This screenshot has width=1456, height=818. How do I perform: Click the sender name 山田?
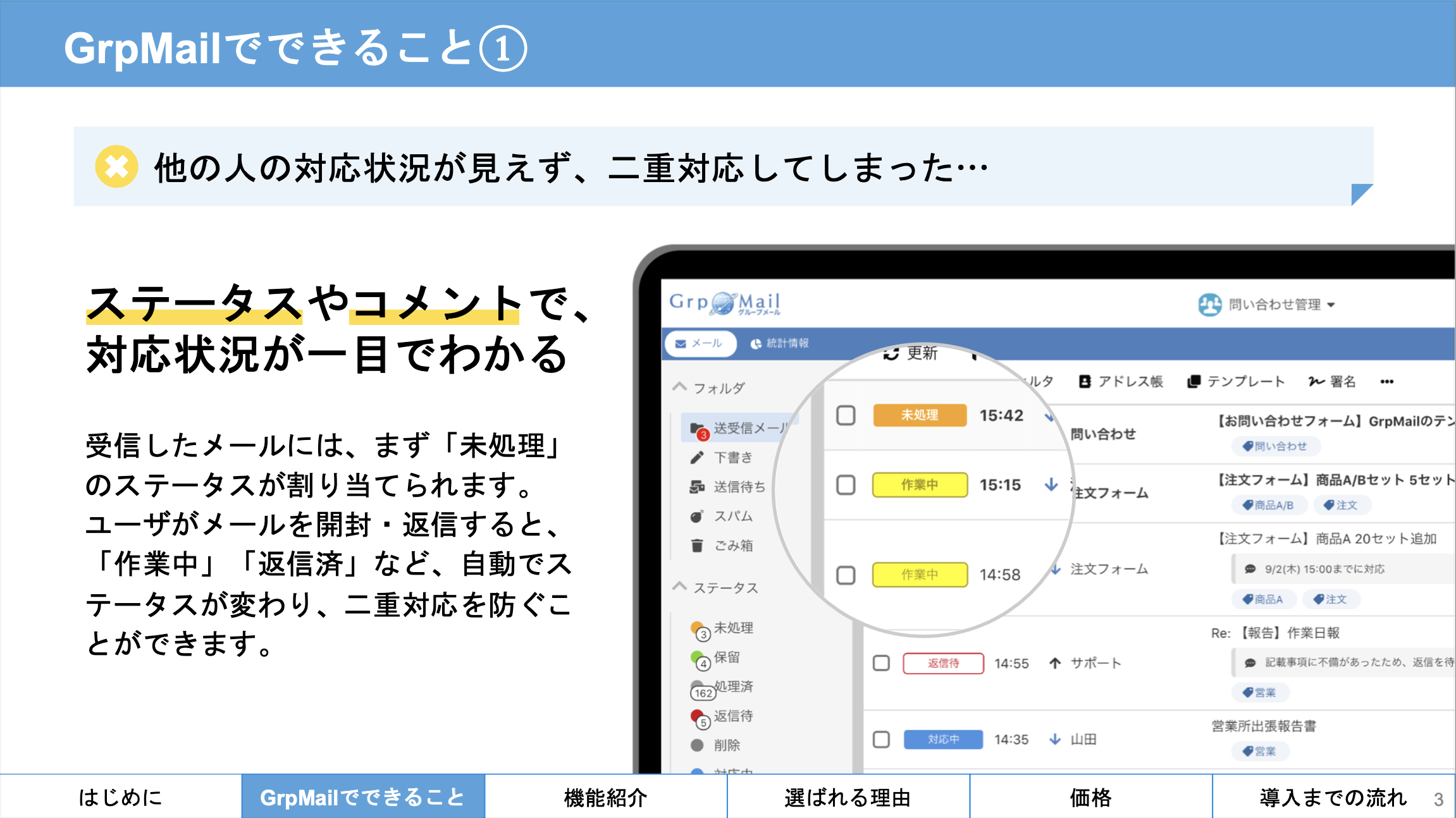pyautogui.click(x=1083, y=739)
